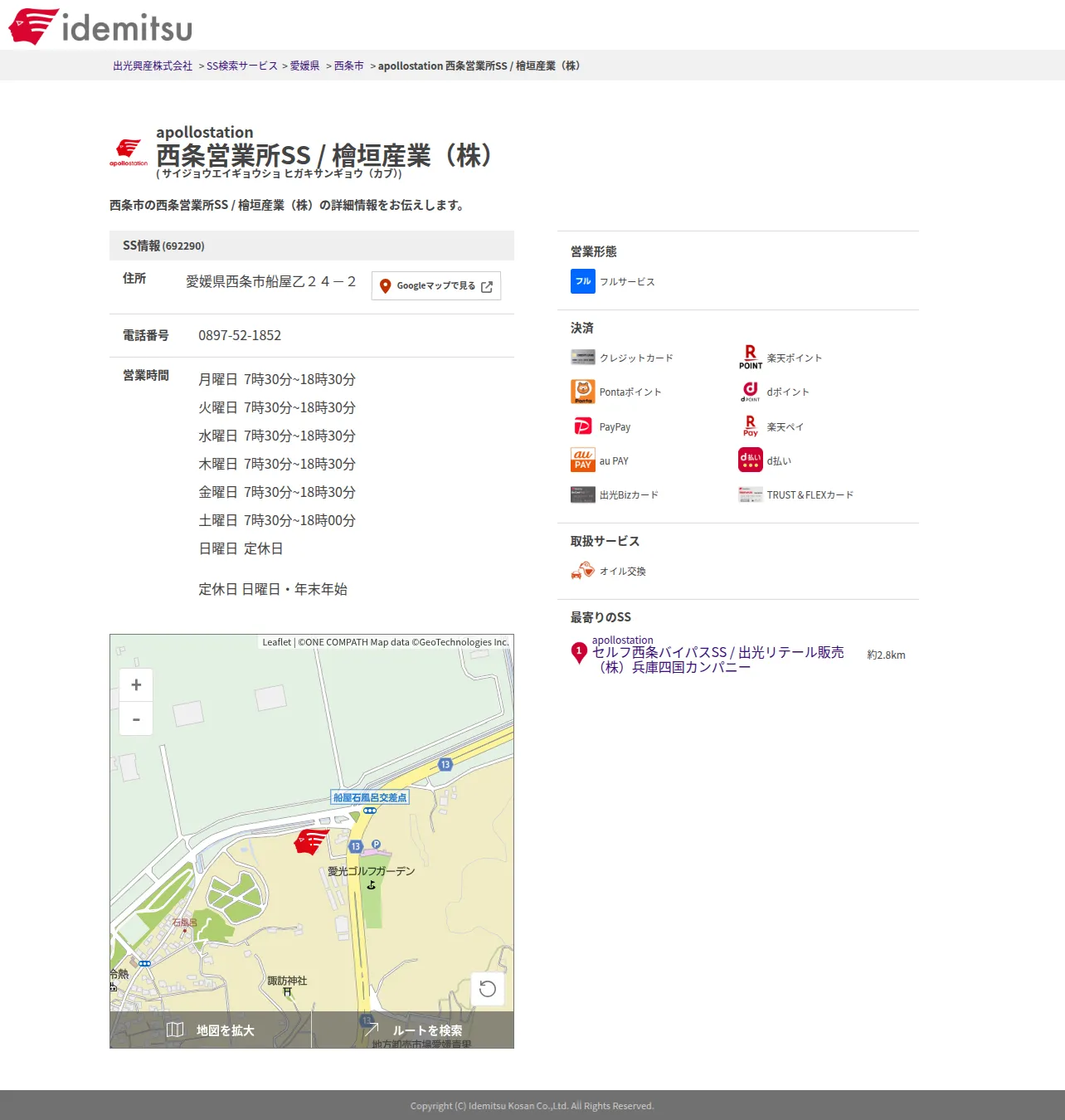Click the copyright text in the footer
The height and width of the screenshot is (1120, 1065).
(532, 1106)
